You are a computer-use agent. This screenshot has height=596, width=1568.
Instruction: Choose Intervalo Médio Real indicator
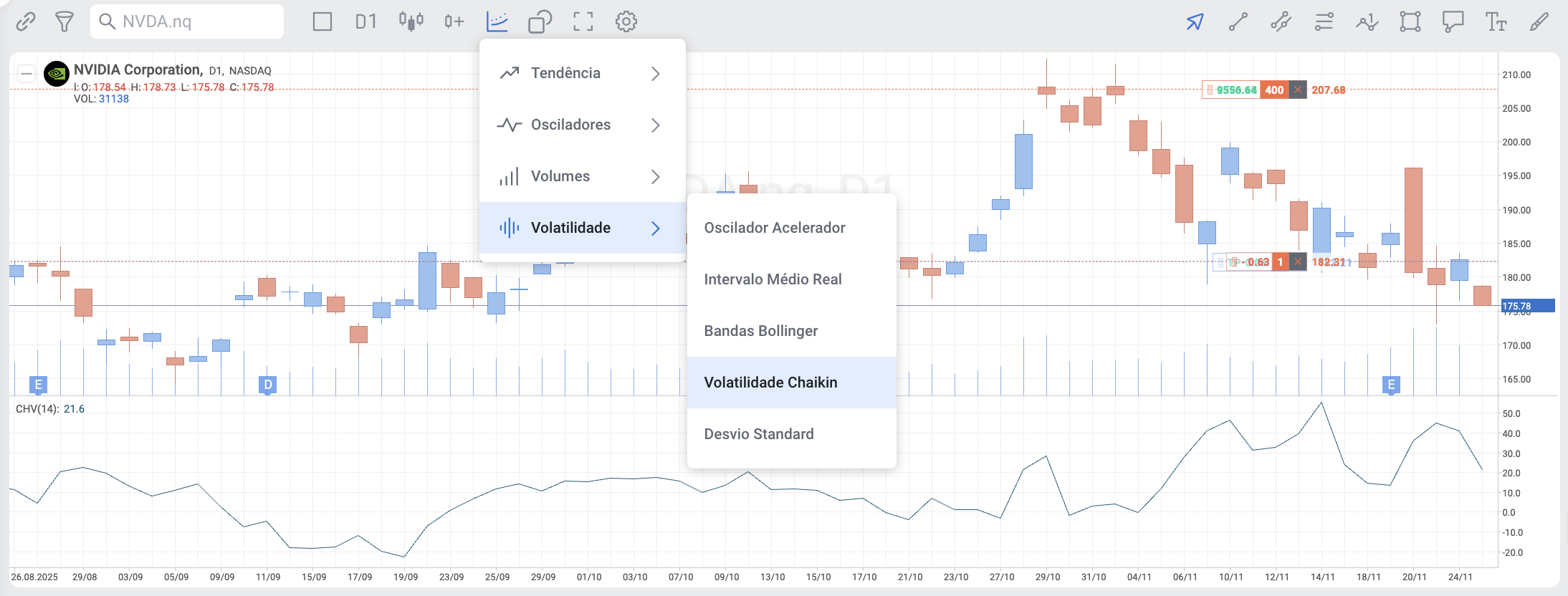click(x=791, y=279)
